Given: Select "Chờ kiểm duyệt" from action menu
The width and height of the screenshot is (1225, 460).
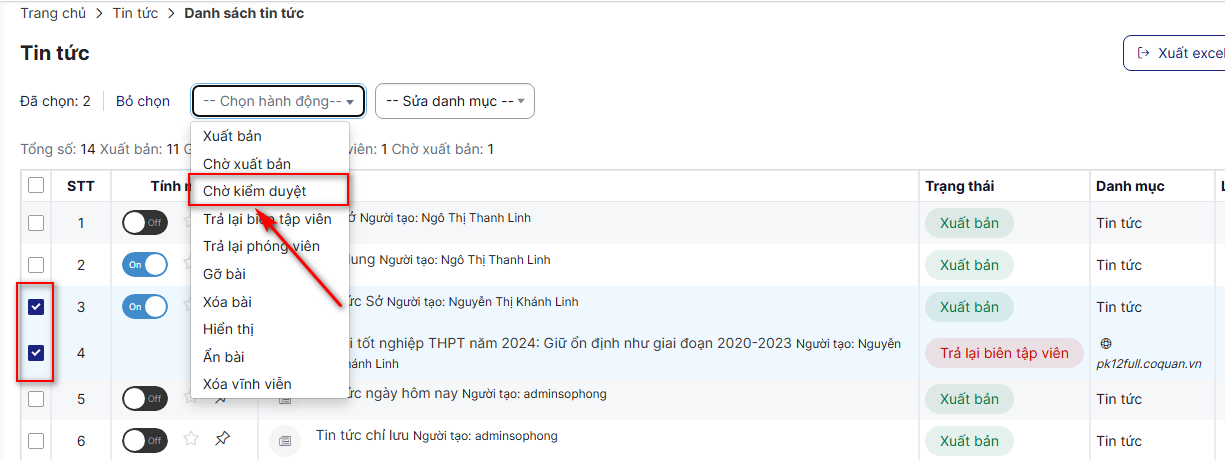Looking at the screenshot, I should (254, 191).
